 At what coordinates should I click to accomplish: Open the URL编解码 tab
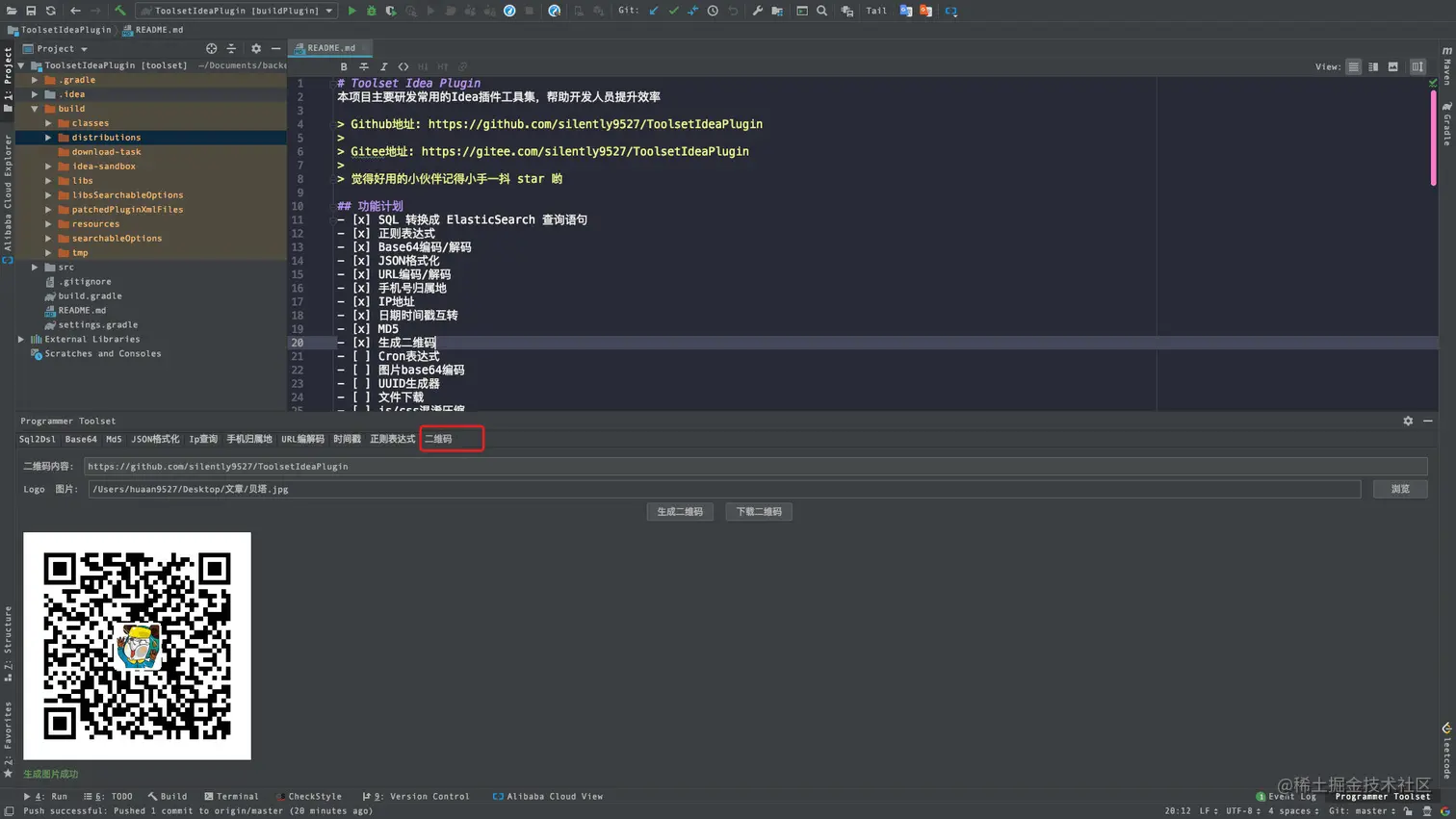[x=302, y=439]
